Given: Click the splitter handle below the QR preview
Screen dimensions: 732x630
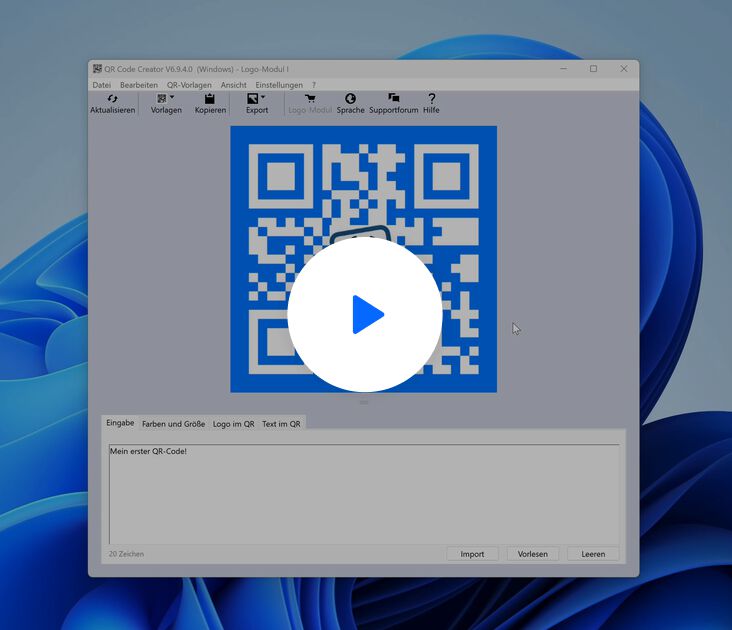Looking at the screenshot, I should point(364,402).
